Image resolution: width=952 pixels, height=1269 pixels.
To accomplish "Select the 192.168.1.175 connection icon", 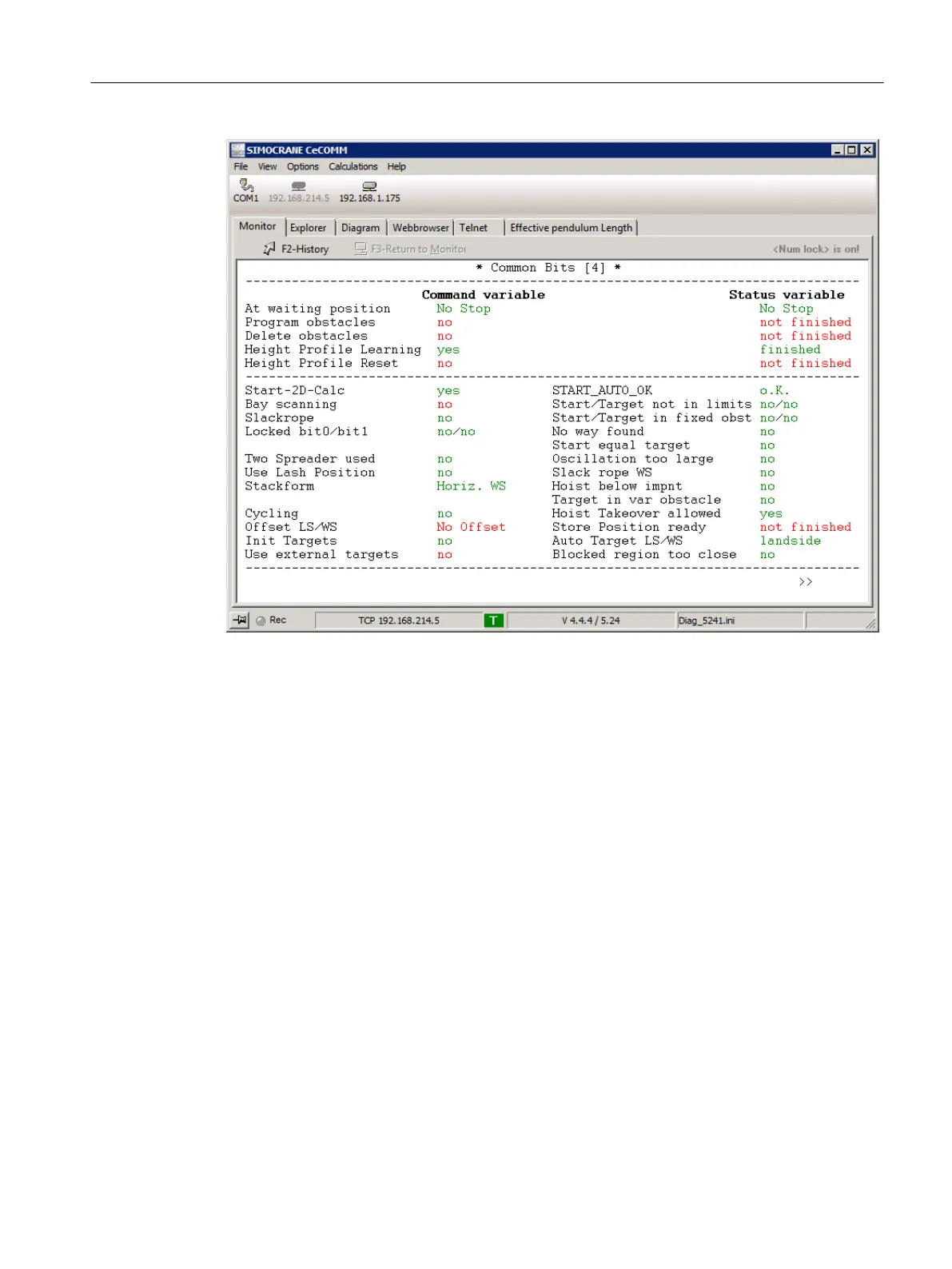I will click(x=369, y=186).
